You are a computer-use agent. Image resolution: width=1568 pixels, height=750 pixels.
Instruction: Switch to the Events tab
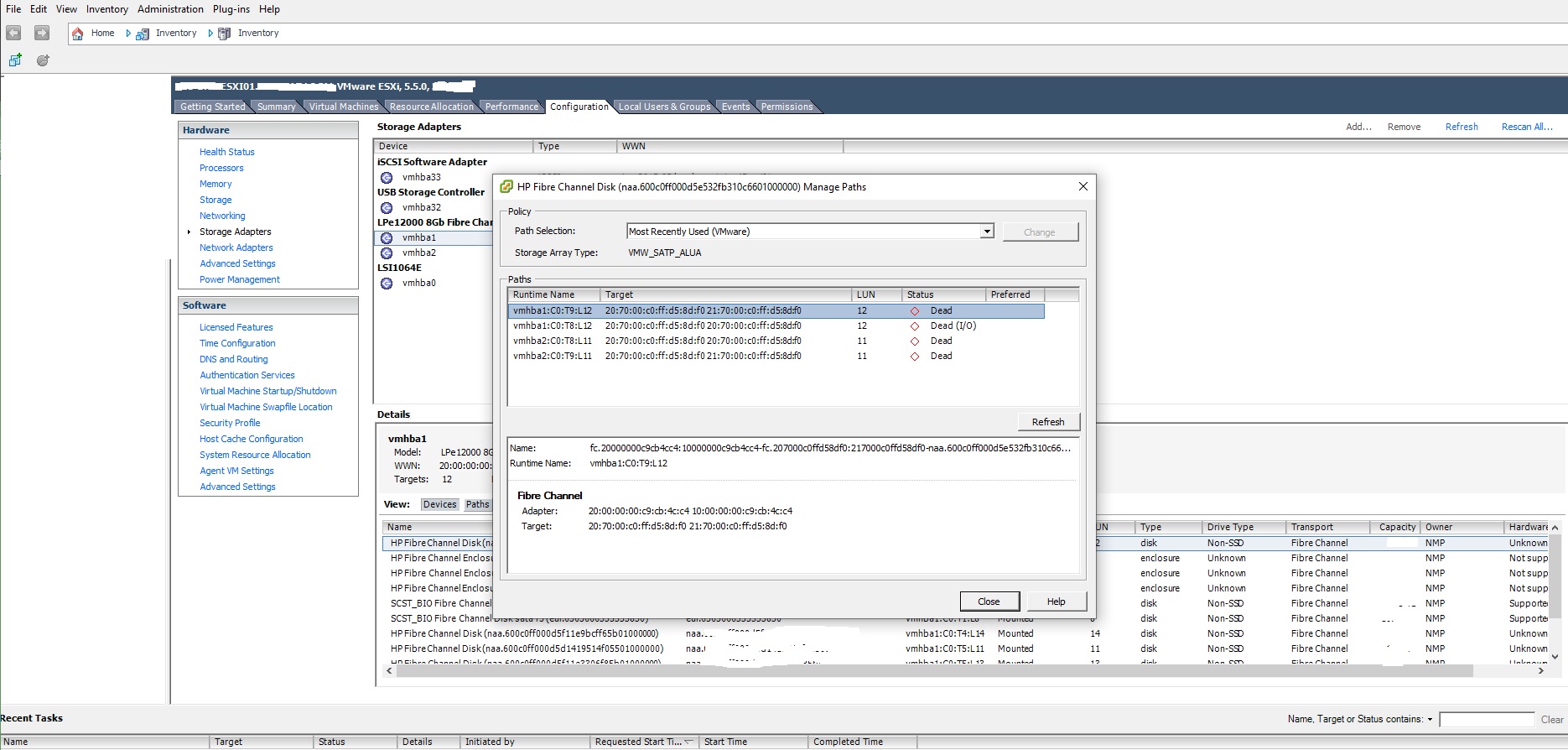coord(735,107)
